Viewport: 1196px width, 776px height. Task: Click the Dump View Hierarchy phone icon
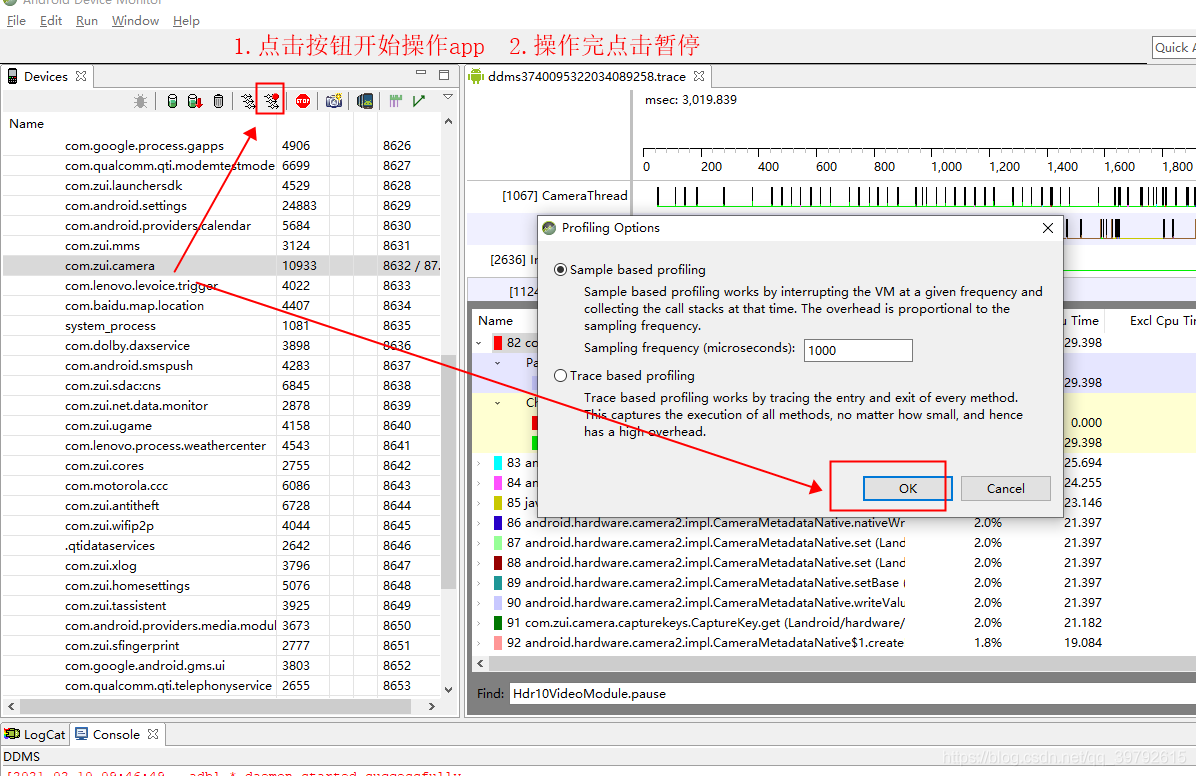(x=365, y=101)
